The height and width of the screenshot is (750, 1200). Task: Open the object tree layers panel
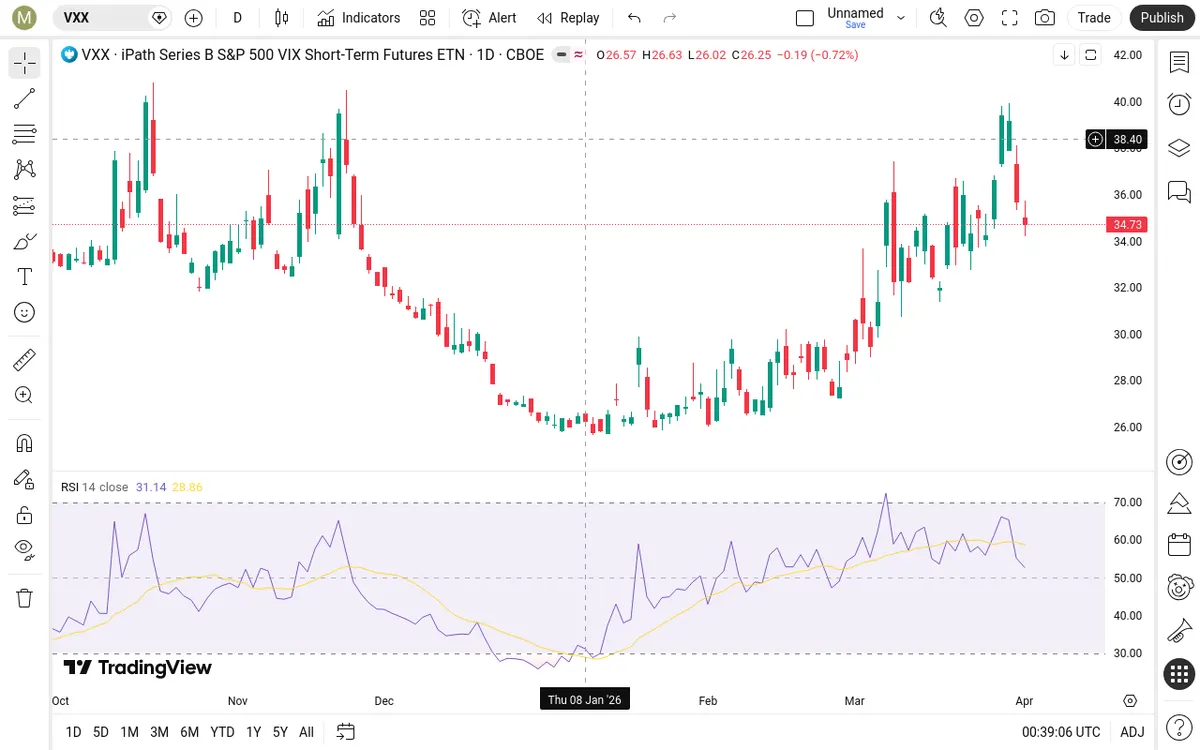coord(1179,148)
